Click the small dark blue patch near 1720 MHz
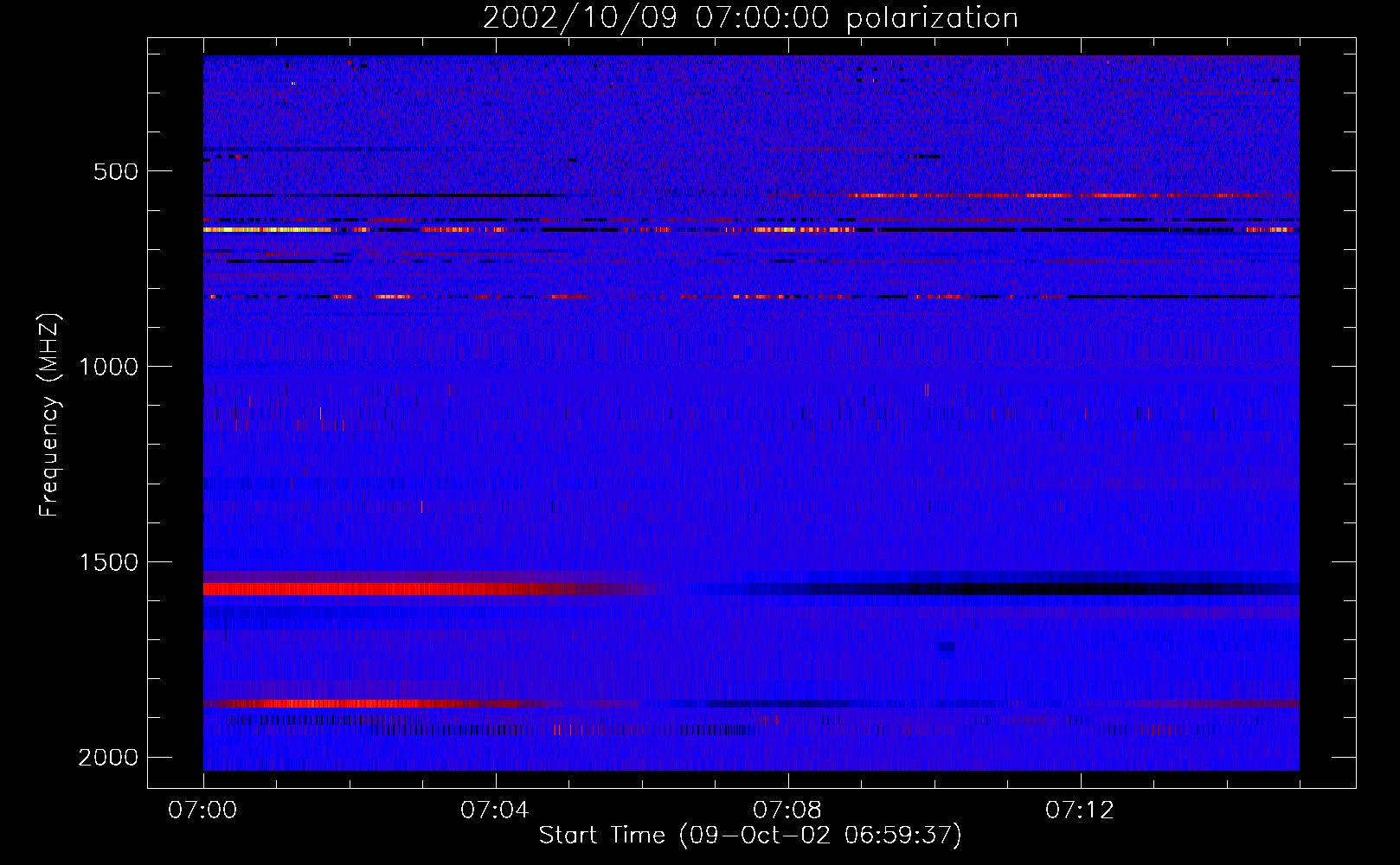 [947, 647]
